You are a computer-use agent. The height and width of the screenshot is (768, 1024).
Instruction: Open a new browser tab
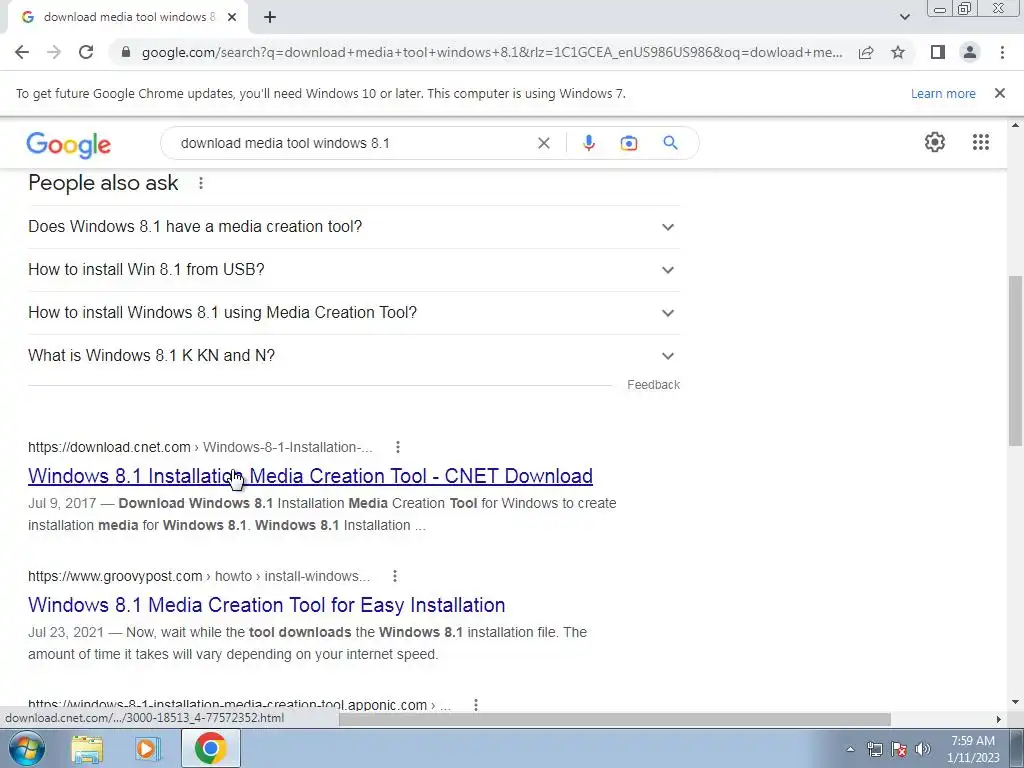pyautogui.click(x=270, y=18)
